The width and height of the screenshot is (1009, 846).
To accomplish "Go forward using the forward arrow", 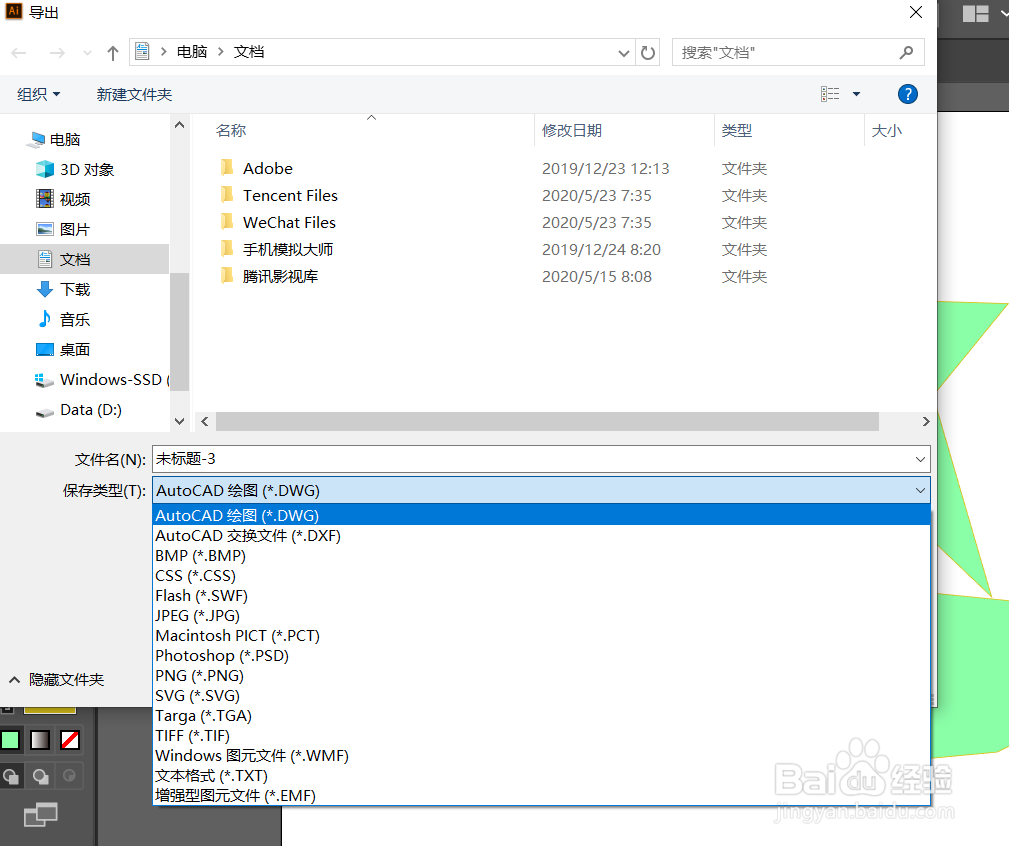I will [x=57, y=53].
